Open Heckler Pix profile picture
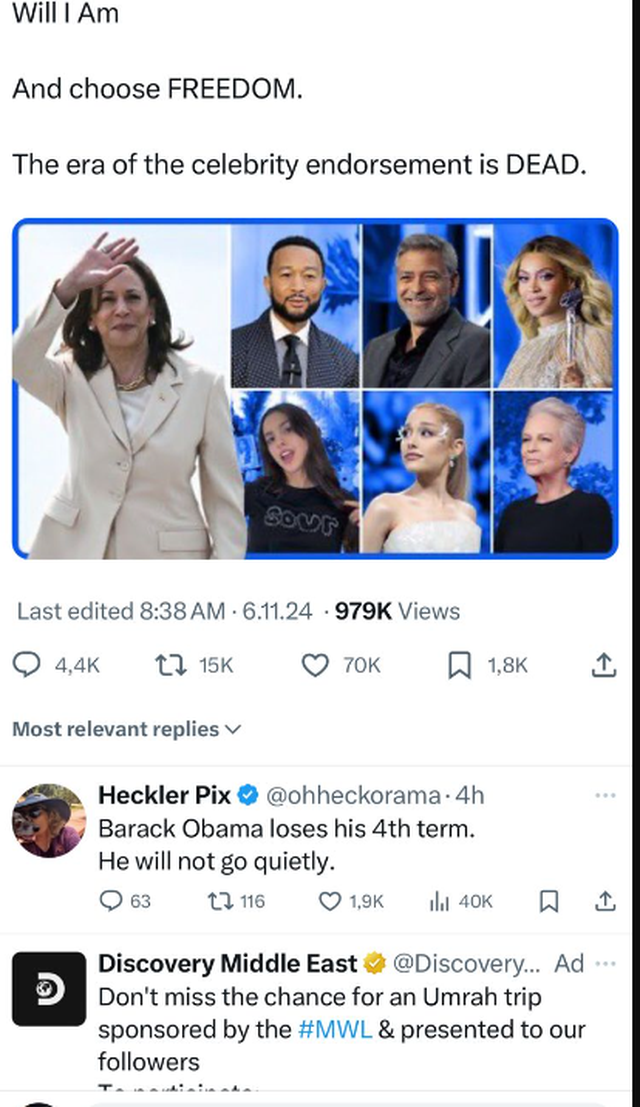Screen dimensions: 640x1107 [48, 820]
